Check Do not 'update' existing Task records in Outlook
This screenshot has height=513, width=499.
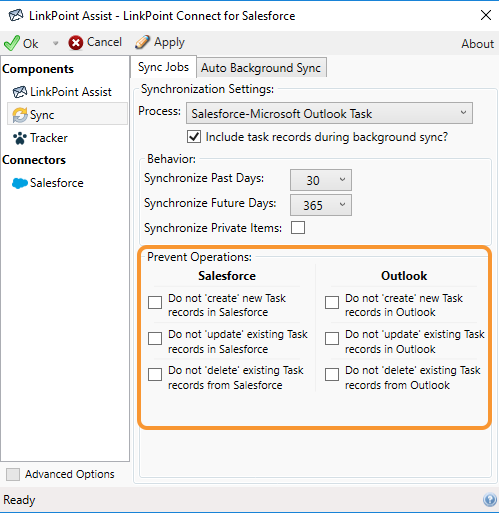[332, 338]
